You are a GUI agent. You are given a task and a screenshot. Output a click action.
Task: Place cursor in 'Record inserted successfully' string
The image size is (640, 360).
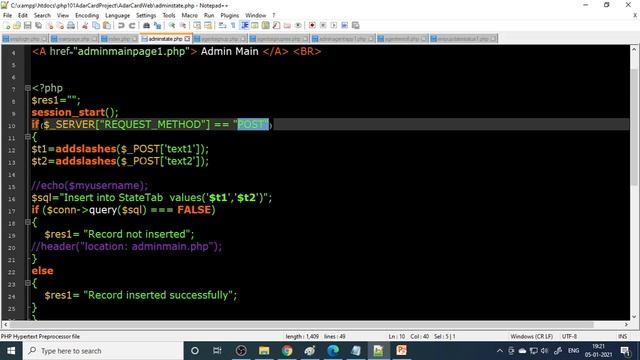click(160, 295)
